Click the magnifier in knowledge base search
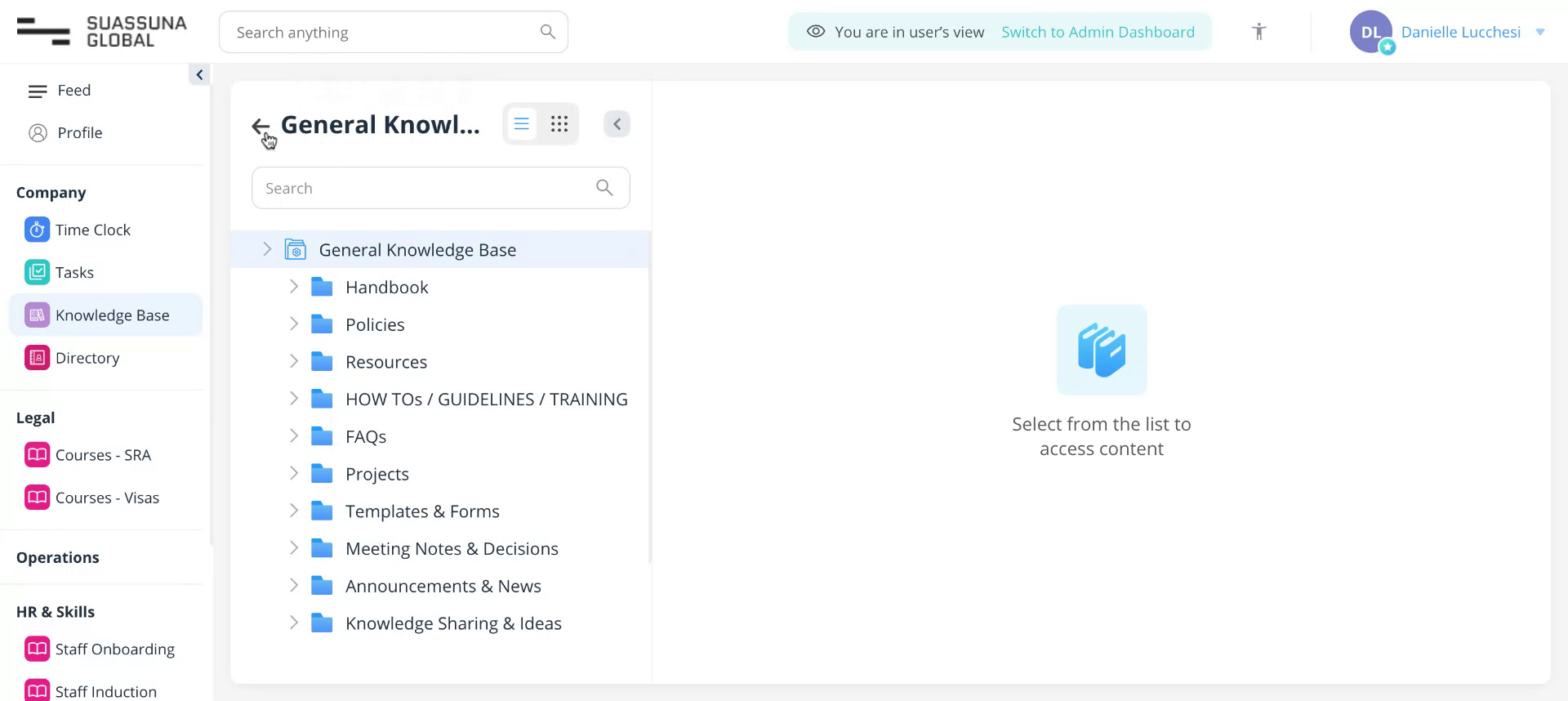Viewport: 1568px width, 701px height. tap(604, 188)
